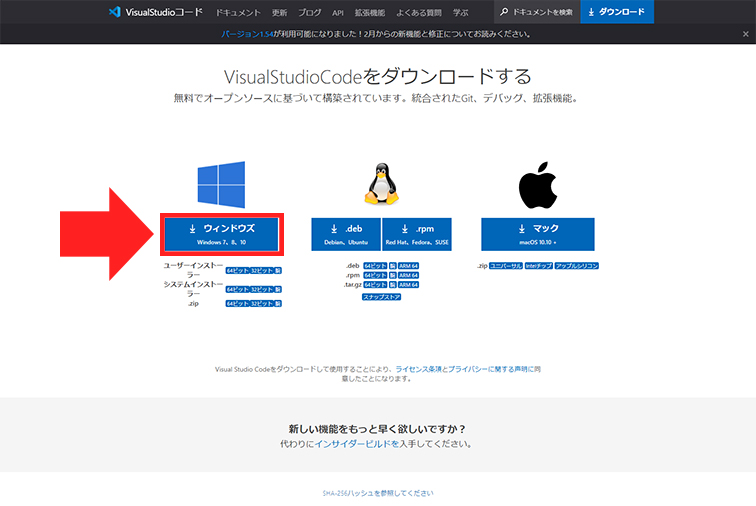
Task: Select 64ビット for ユーザーインストーラー
Action: click(237, 271)
